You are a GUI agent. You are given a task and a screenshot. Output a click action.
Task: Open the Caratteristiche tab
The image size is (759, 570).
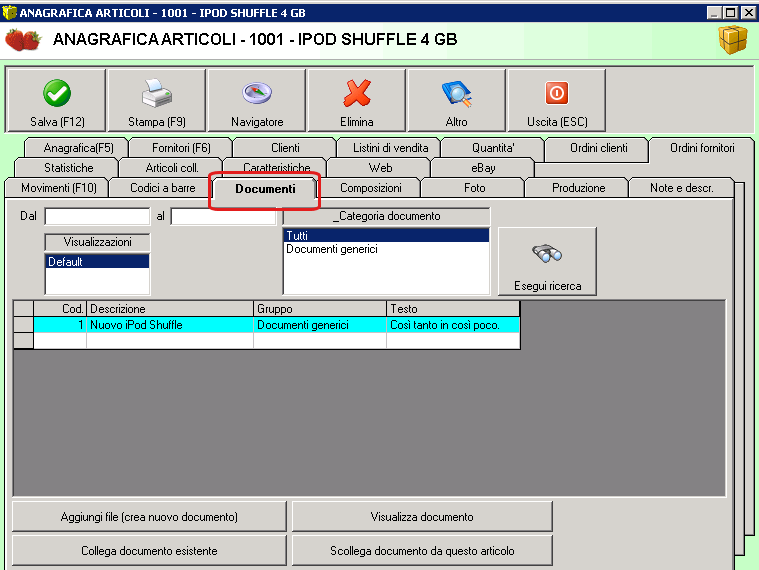tap(276, 167)
